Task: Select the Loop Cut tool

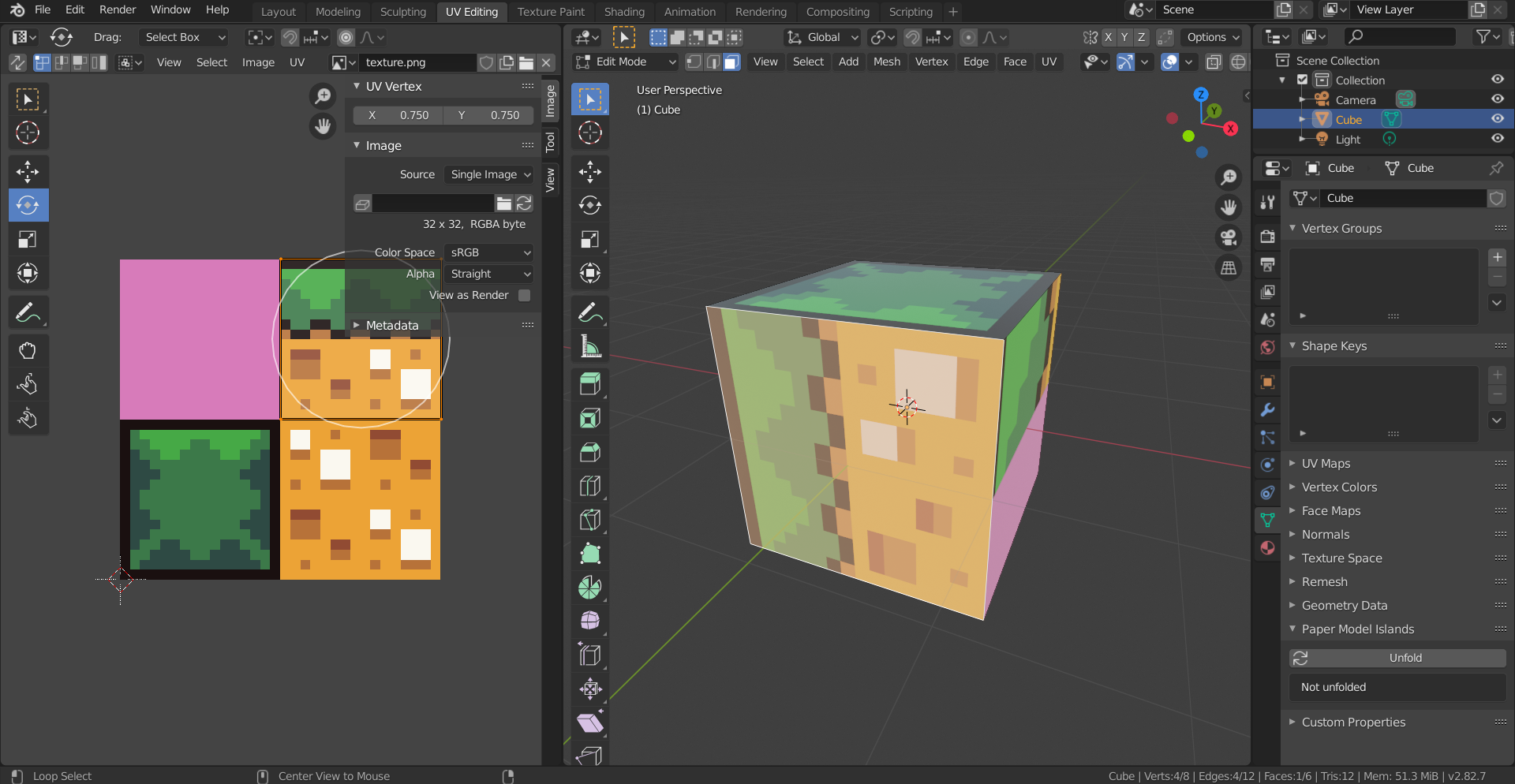Action: 590,487
